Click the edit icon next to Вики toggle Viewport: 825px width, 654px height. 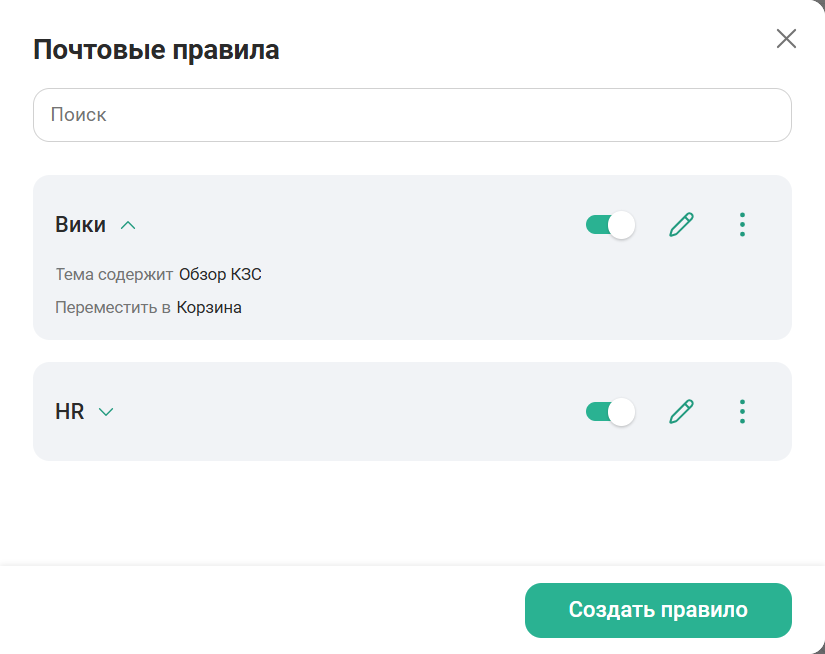tap(681, 225)
